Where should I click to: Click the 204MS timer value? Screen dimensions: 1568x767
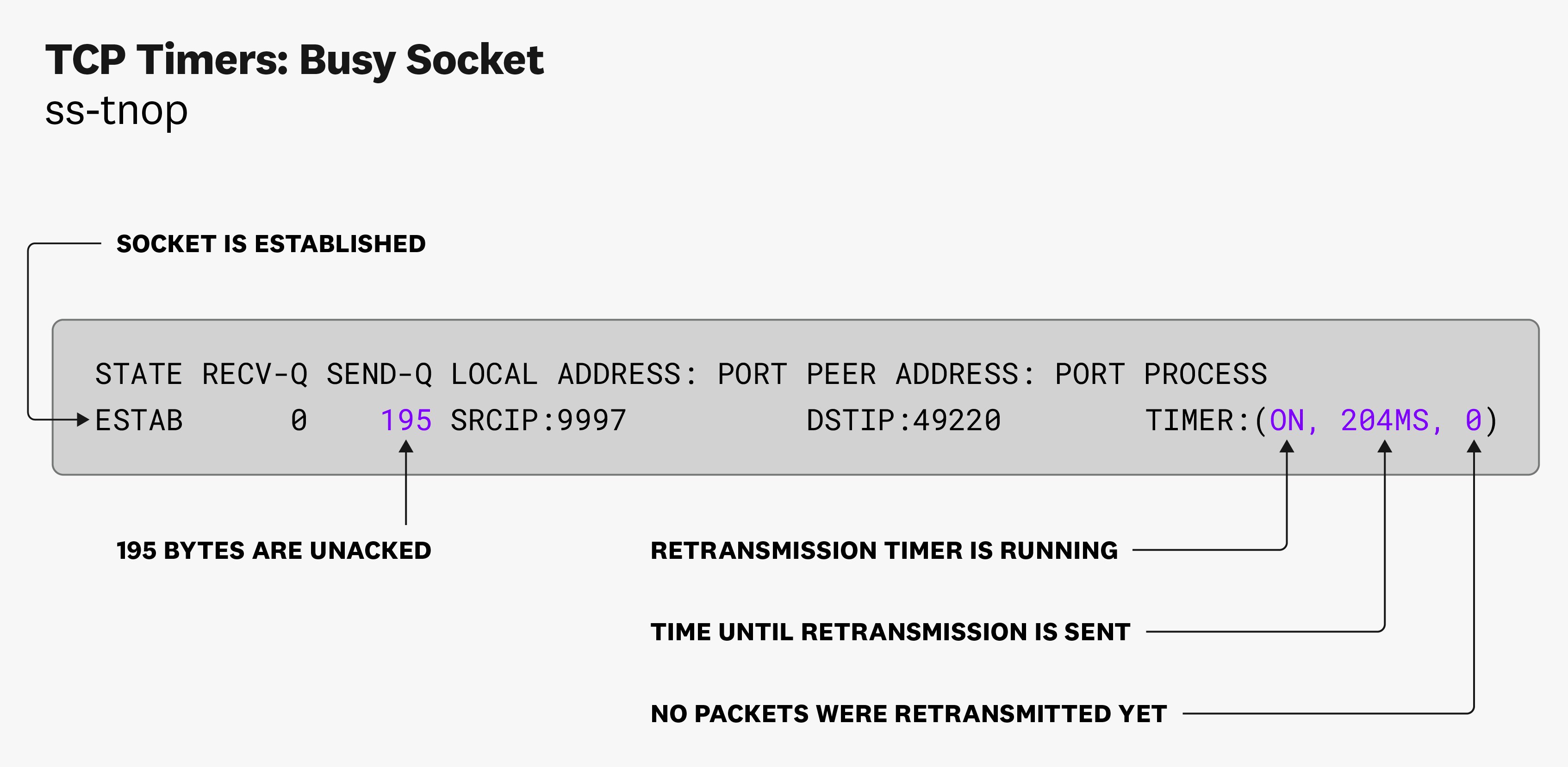pos(1385,421)
